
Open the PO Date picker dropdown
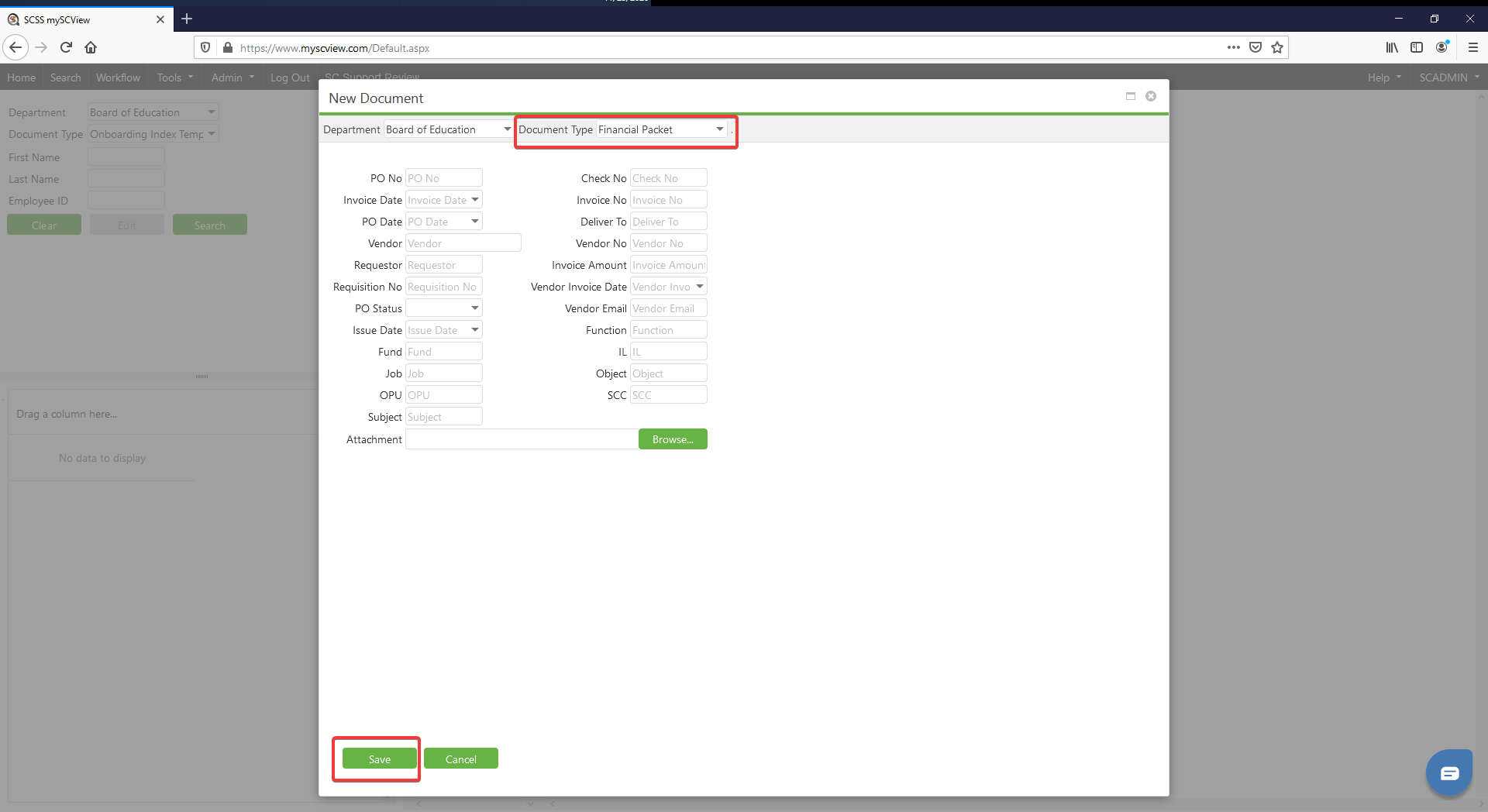pyautogui.click(x=475, y=222)
